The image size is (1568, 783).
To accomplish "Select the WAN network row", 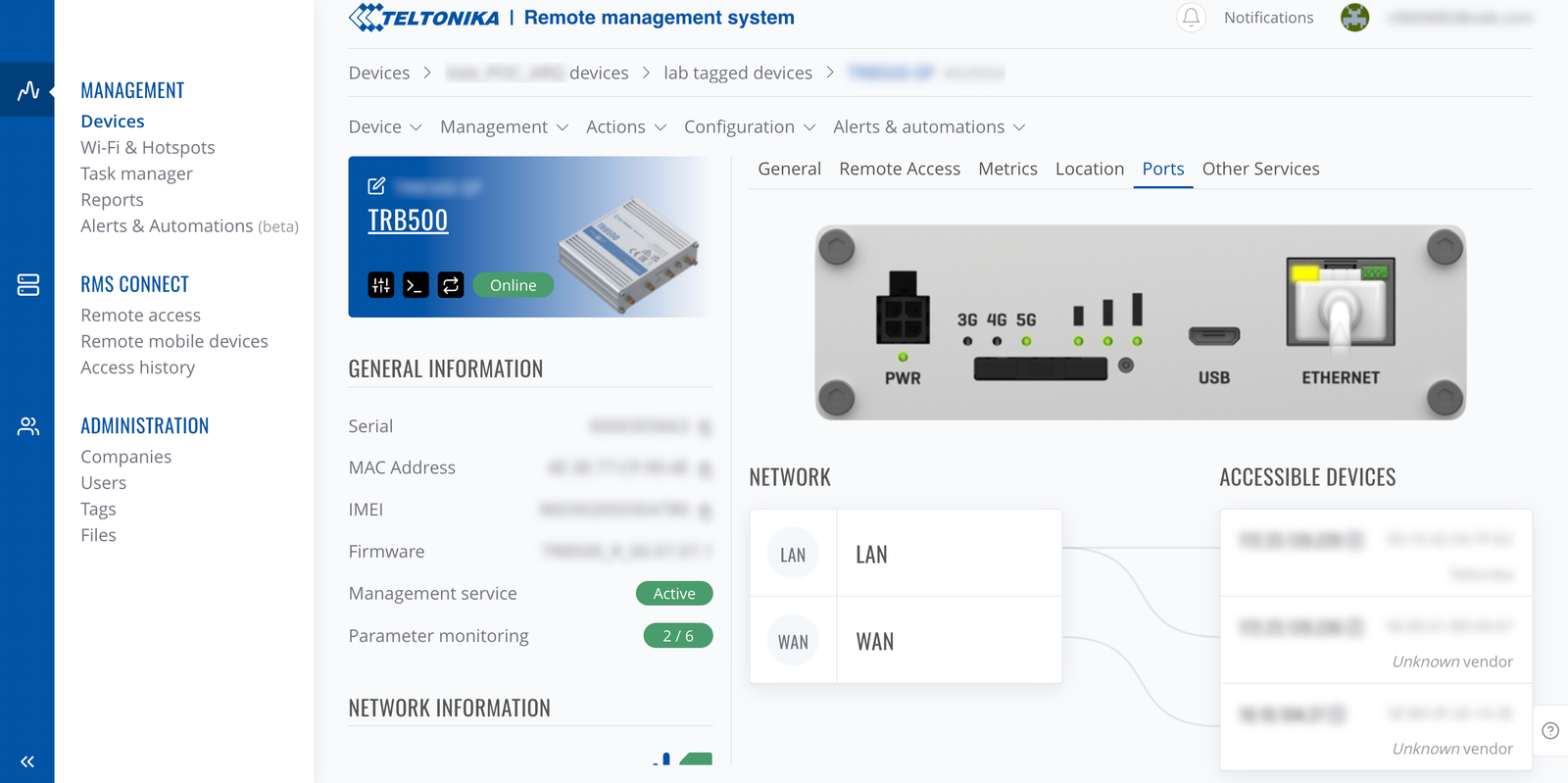I will [x=906, y=641].
